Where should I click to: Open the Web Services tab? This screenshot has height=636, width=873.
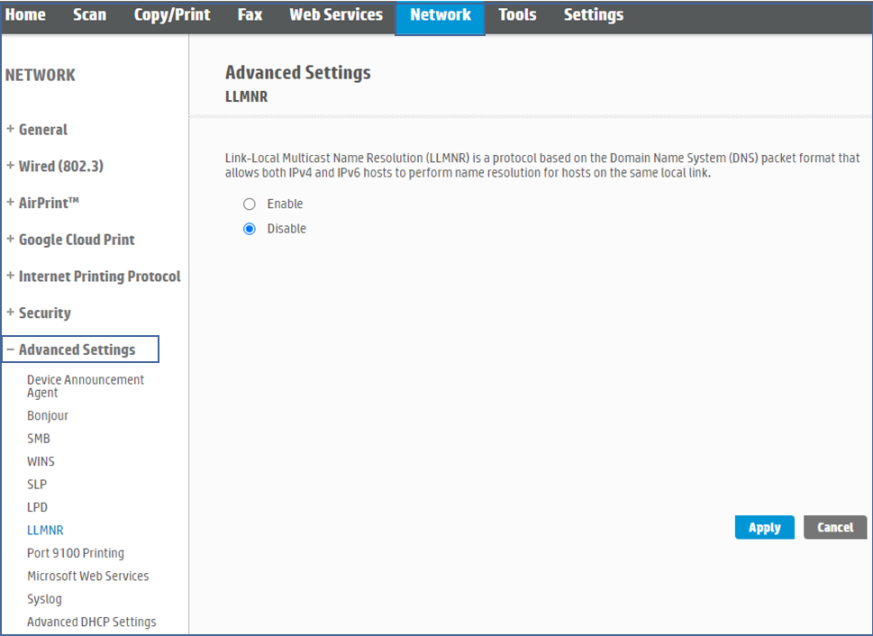point(336,15)
